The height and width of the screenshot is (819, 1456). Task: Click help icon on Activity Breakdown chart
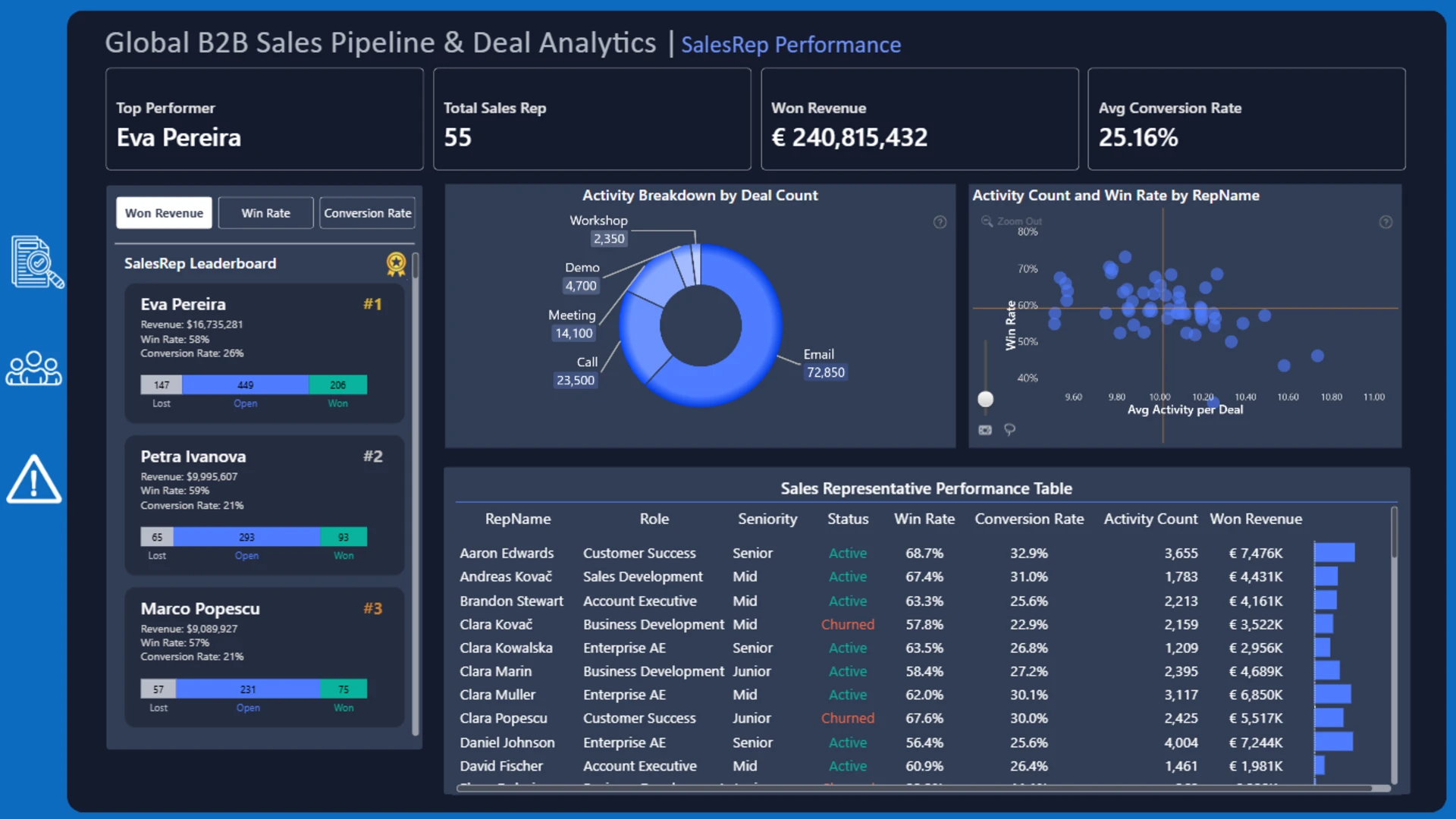[940, 222]
